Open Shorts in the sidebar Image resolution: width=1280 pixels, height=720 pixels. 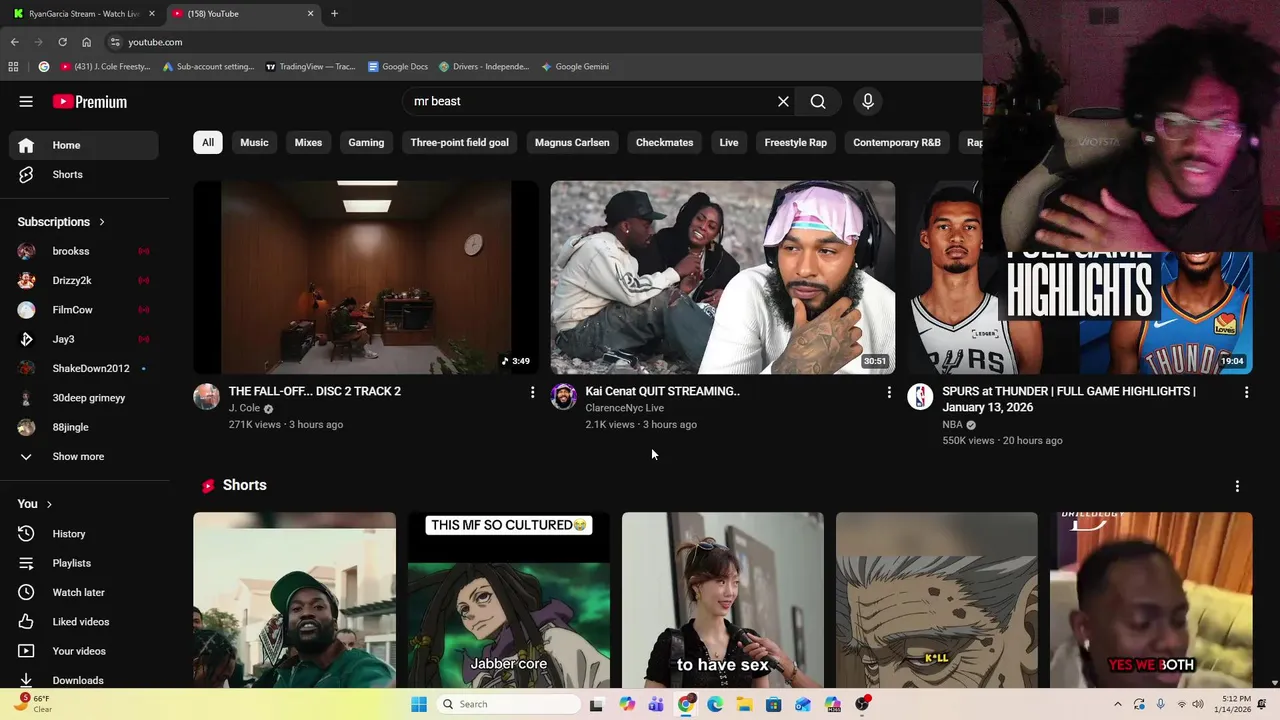tap(84, 174)
